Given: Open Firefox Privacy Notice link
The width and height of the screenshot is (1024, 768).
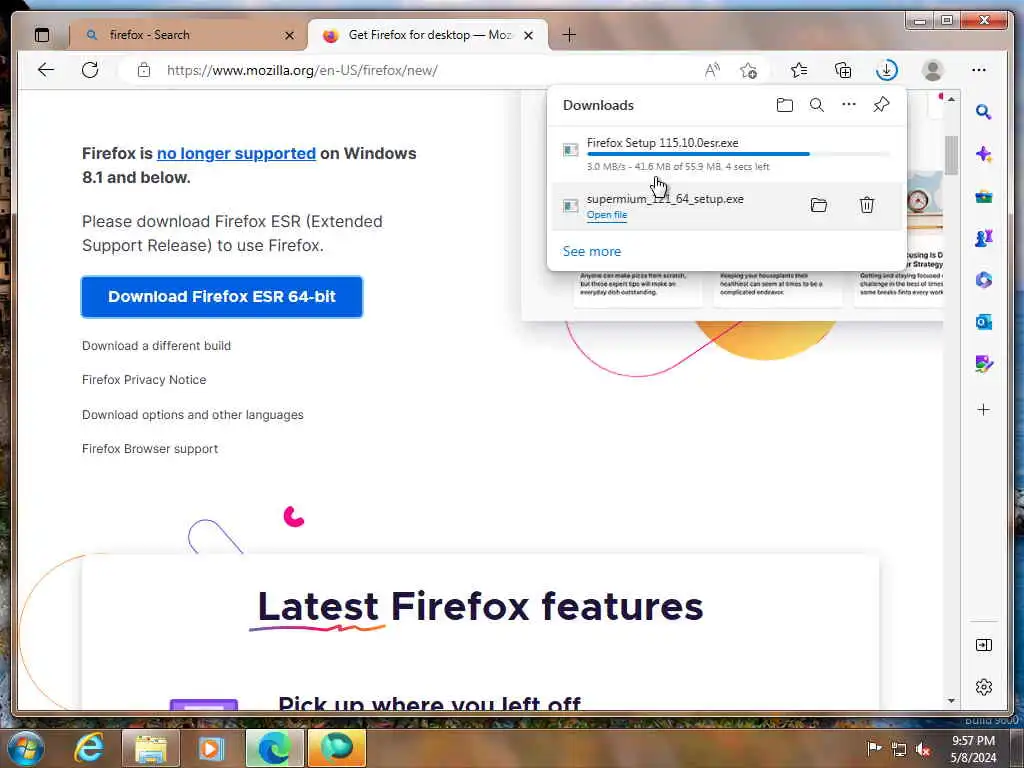Looking at the screenshot, I should 144,379.
